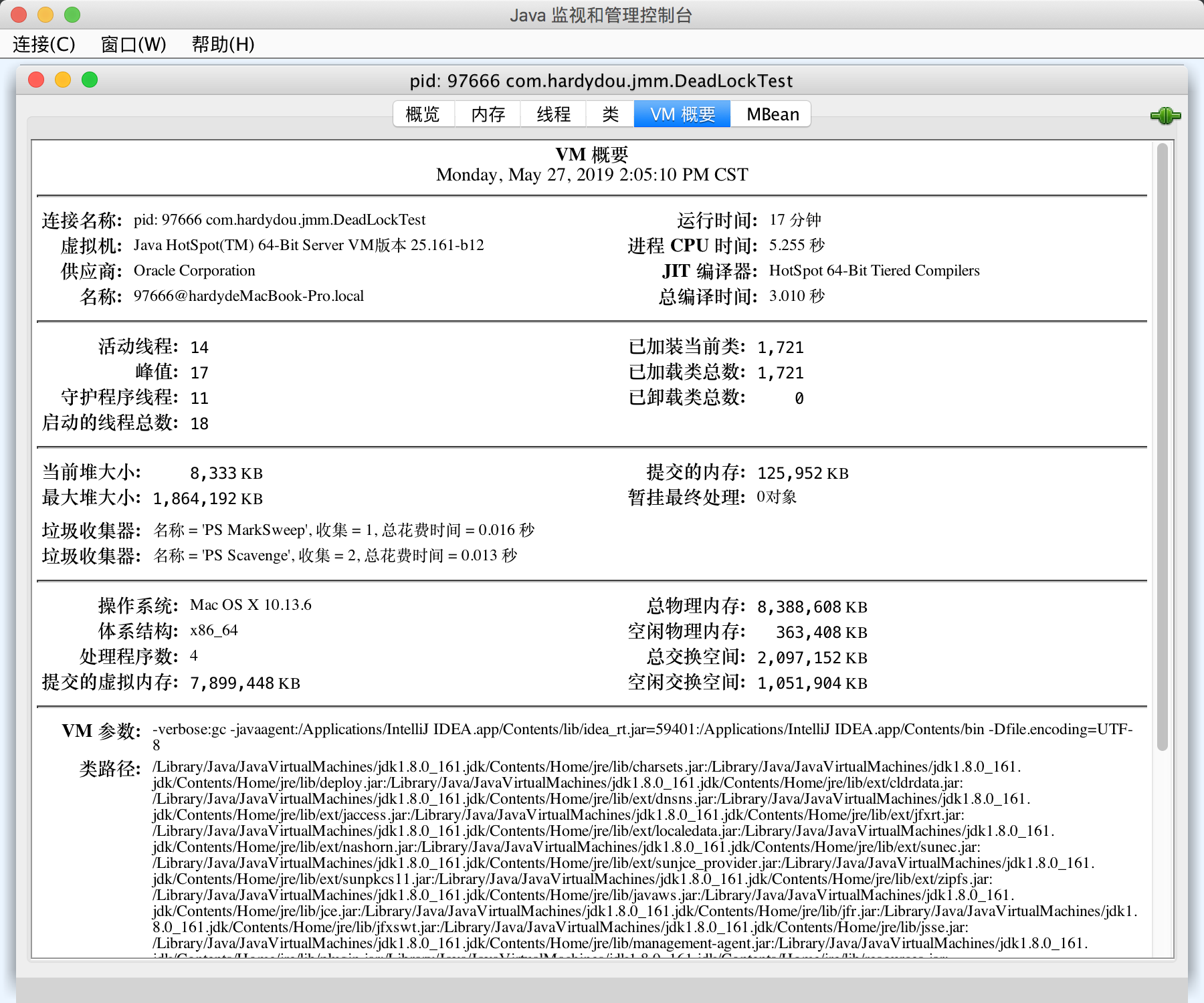The width and height of the screenshot is (1204, 1003).
Task: Select the 类 tab
Action: (x=610, y=114)
